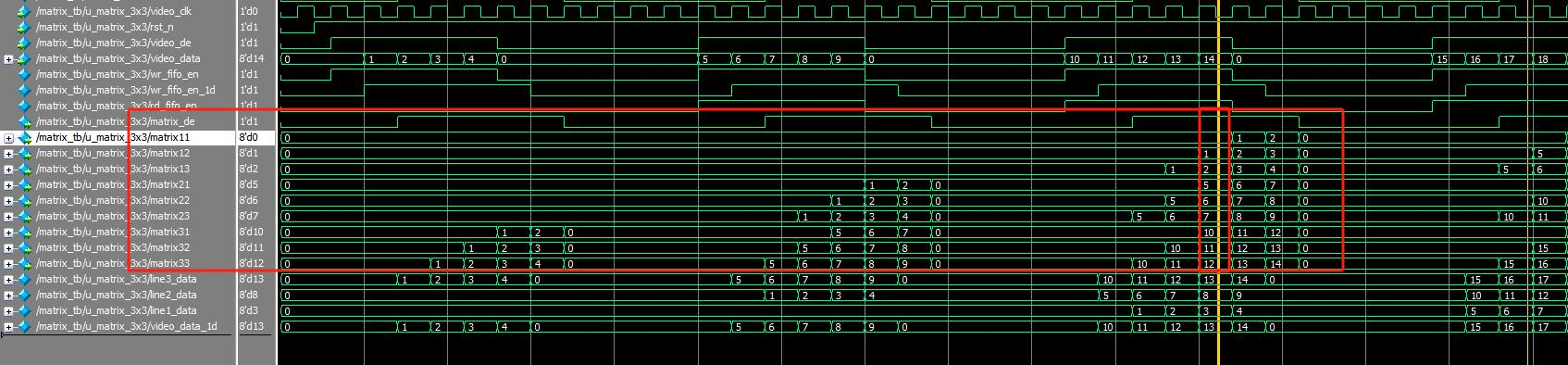Screen dimensions: 1568x365
Task: Click the line2_data bus icon
Action: tap(25, 295)
